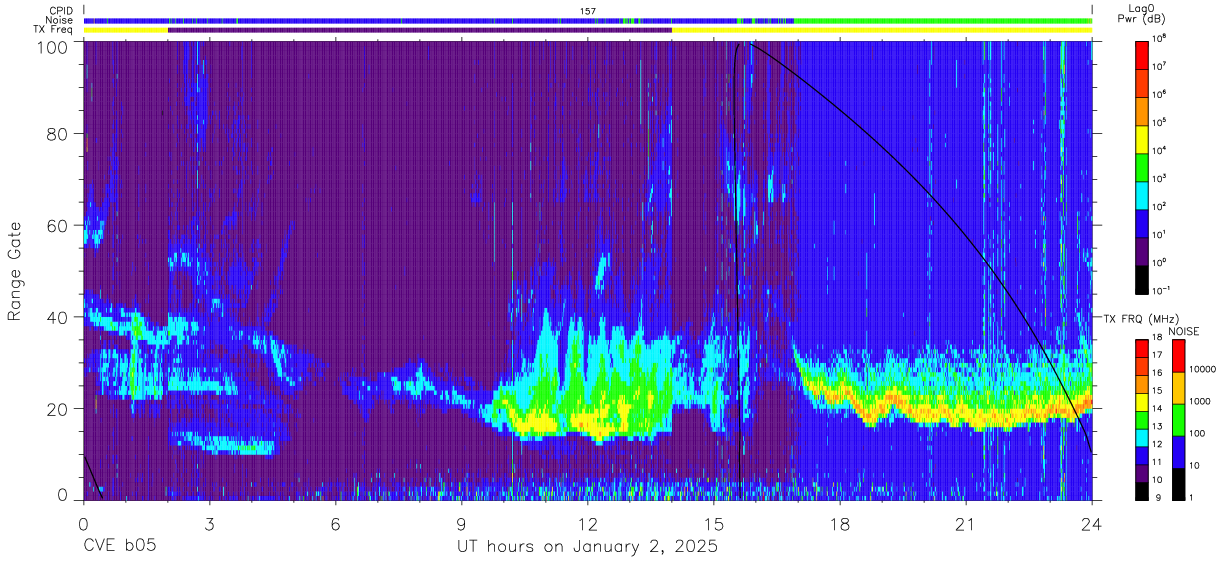Click x-axis hour label 24
The height and width of the screenshot is (567, 1228).
point(1091,524)
